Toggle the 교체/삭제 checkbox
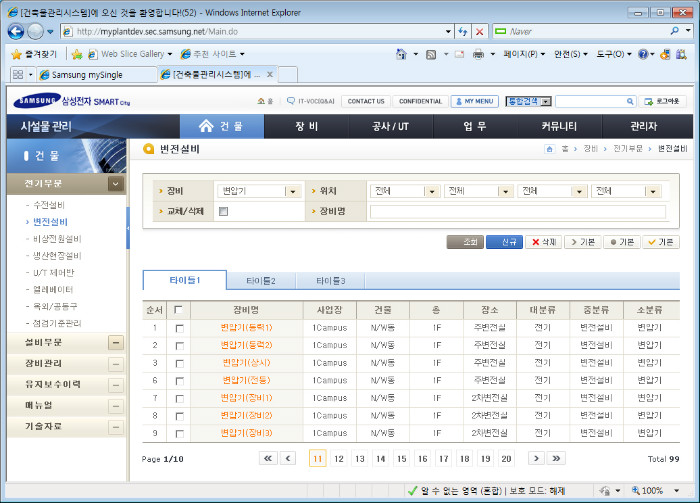 [x=223, y=211]
